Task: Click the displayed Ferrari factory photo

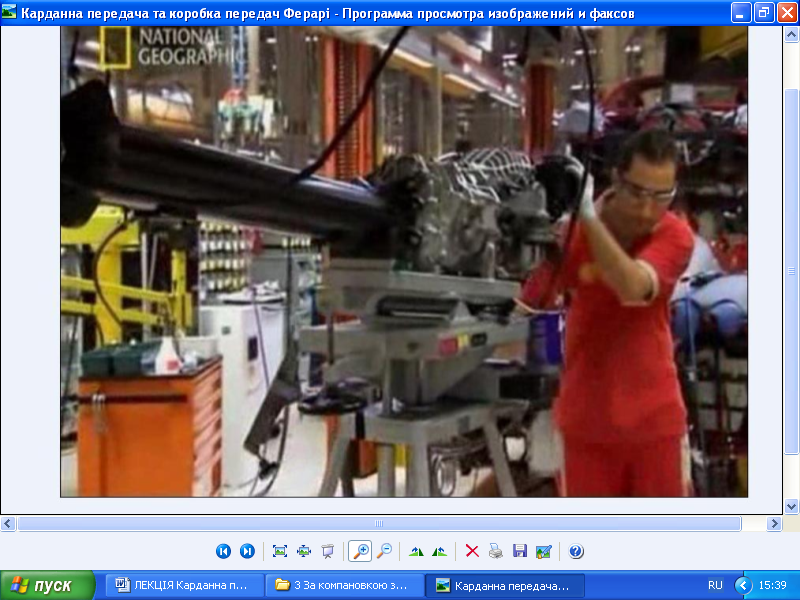Action: tap(404, 261)
